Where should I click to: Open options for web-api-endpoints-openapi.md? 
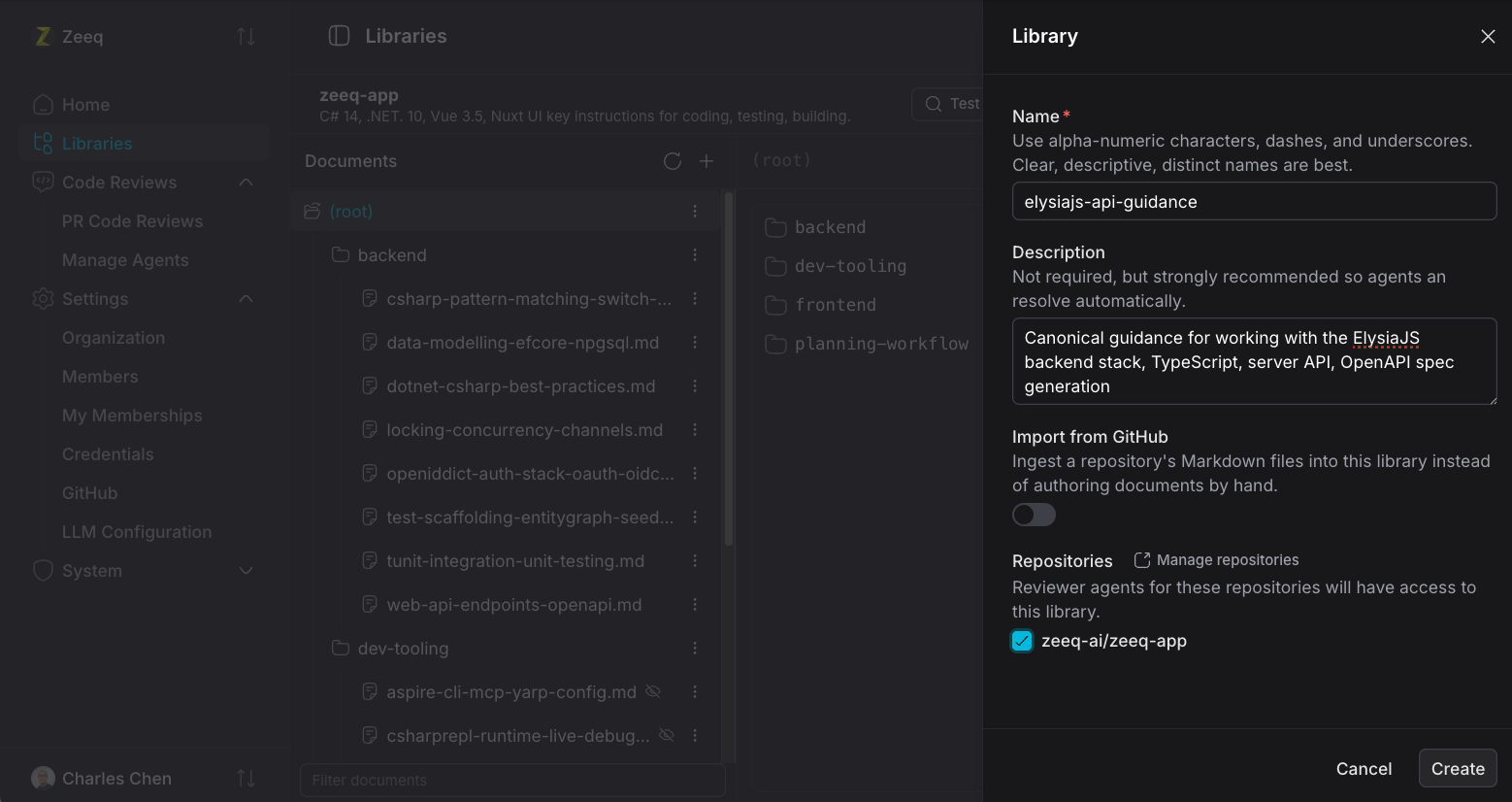click(695, 605)
